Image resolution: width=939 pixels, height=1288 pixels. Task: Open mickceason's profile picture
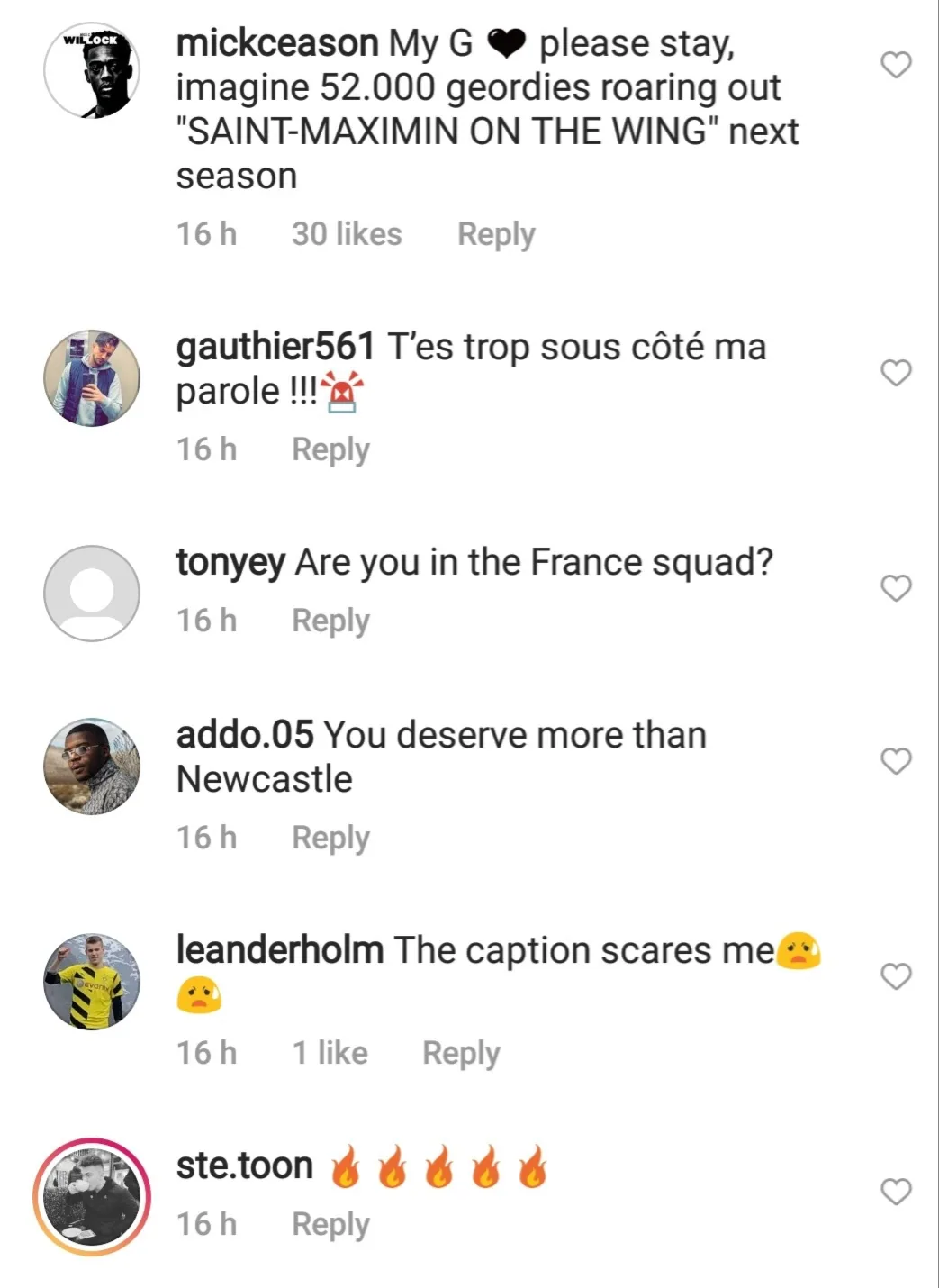click(92, 70)
